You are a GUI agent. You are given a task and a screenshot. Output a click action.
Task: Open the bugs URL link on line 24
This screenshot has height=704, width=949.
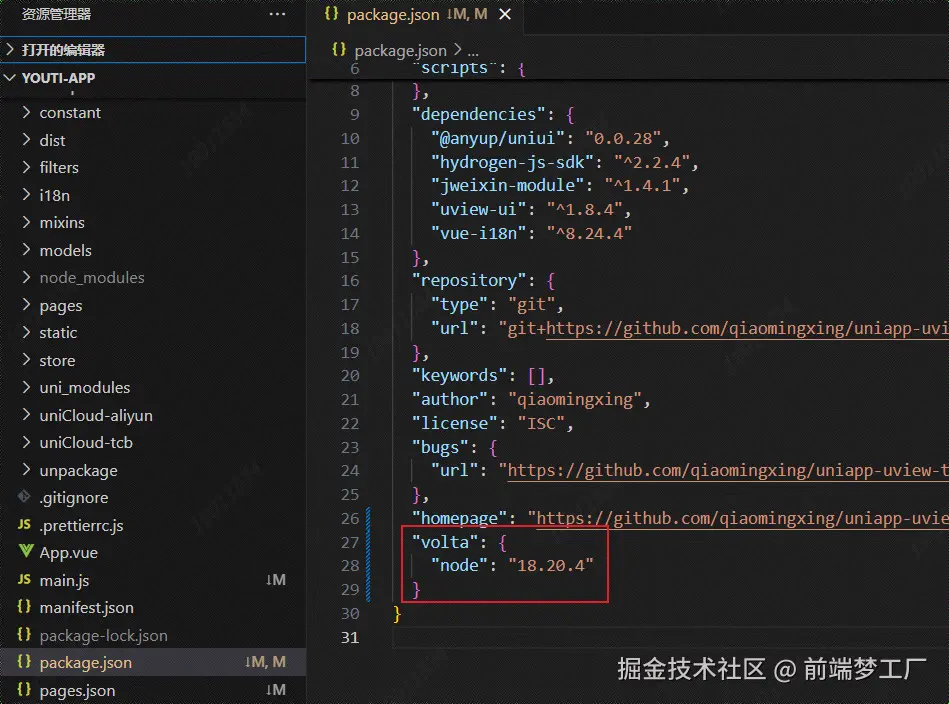[x=728, y=470]
